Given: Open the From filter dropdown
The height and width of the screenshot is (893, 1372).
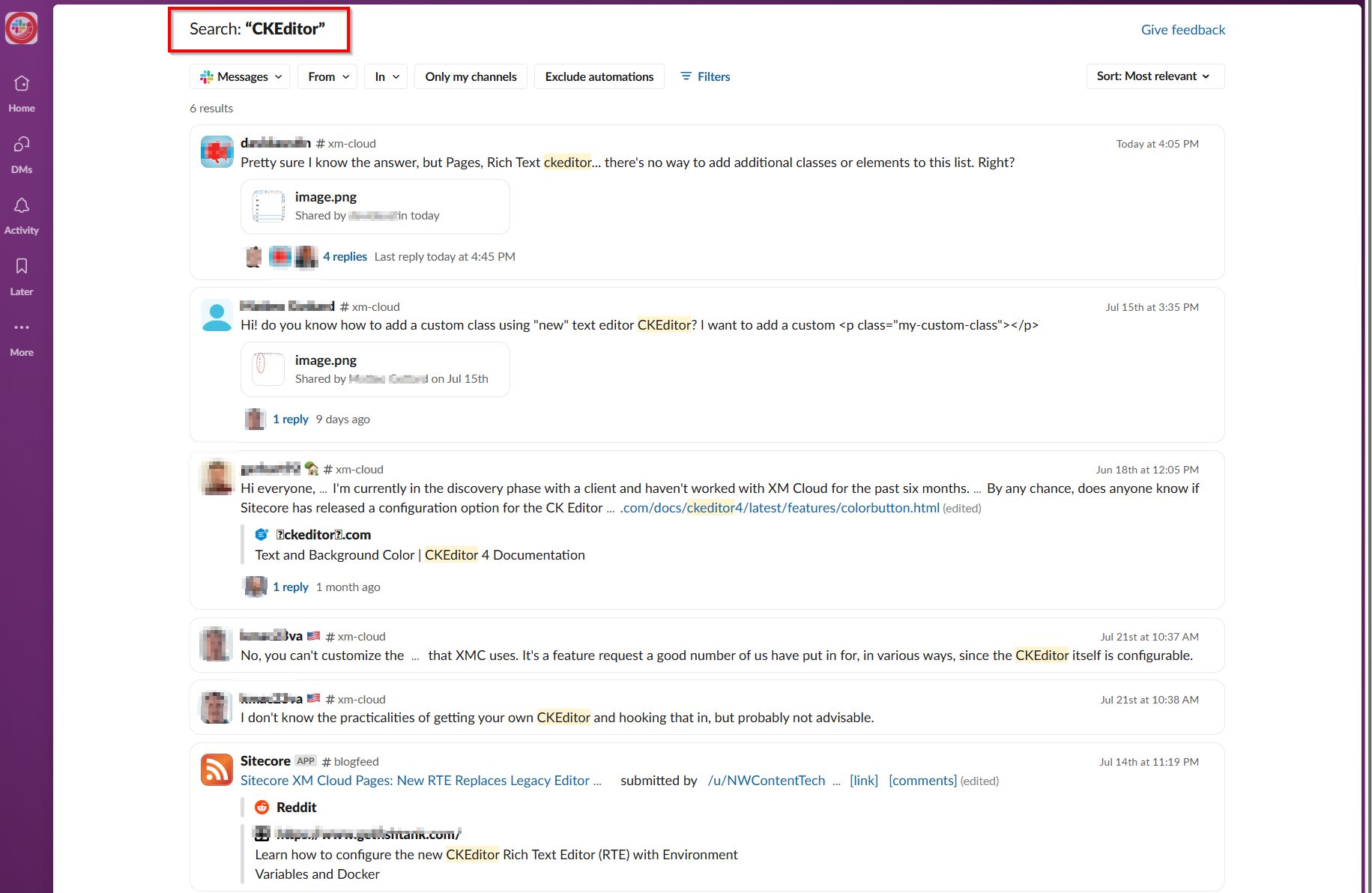Looking at the screenshot, I should (328, 76).
